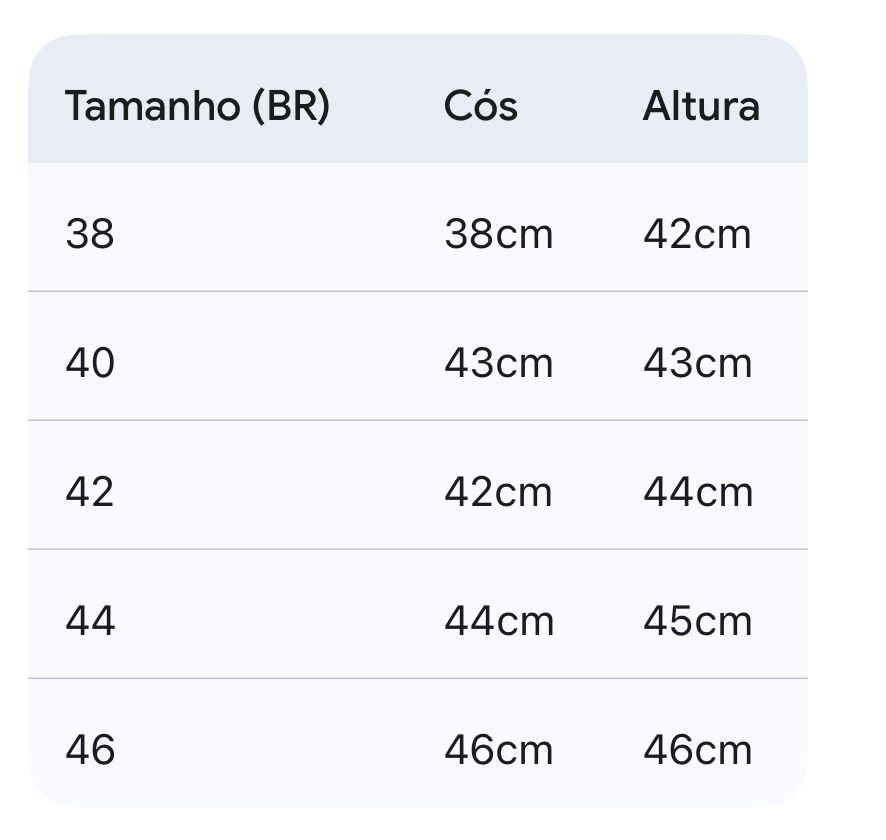Select size 46 in Tamanho column
The width and height of the screenshot is (886, 840).
(90, 750)
